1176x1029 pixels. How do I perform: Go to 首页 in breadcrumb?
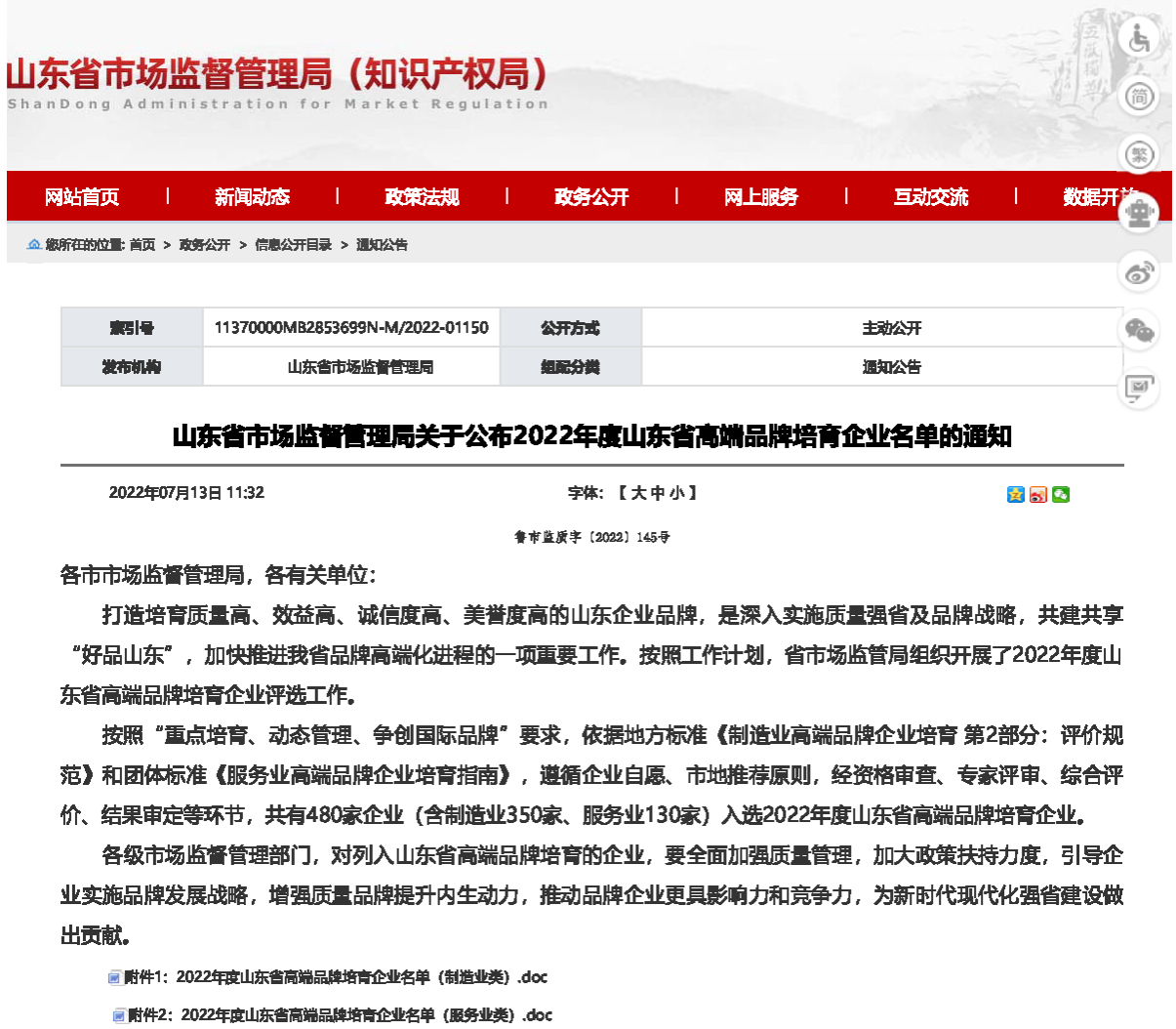point(142,245)
